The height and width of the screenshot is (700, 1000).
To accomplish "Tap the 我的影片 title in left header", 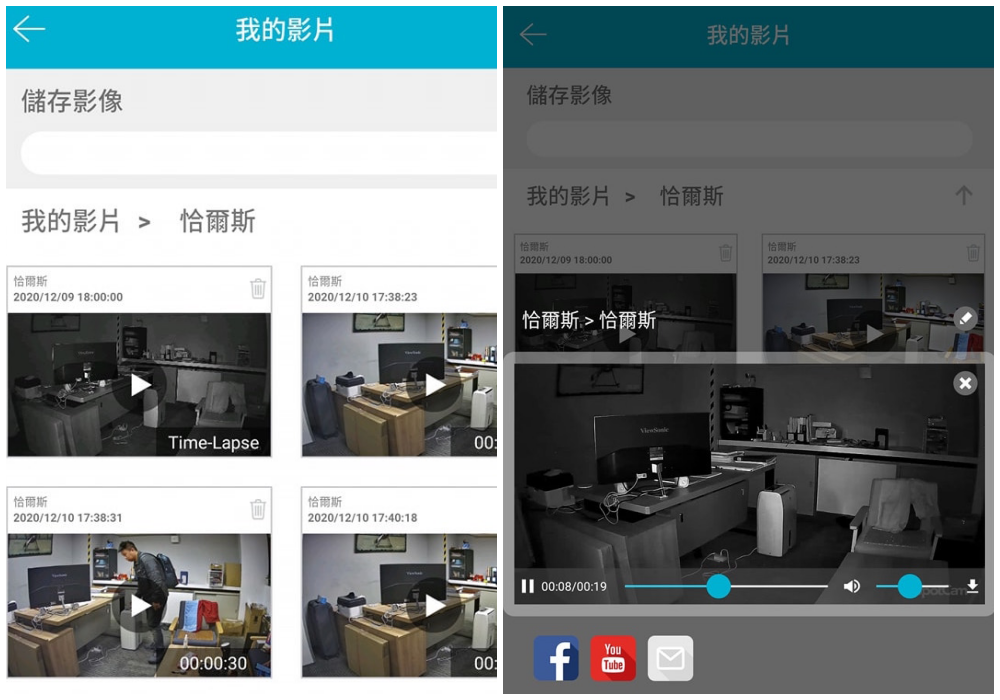I will [285, 30].
